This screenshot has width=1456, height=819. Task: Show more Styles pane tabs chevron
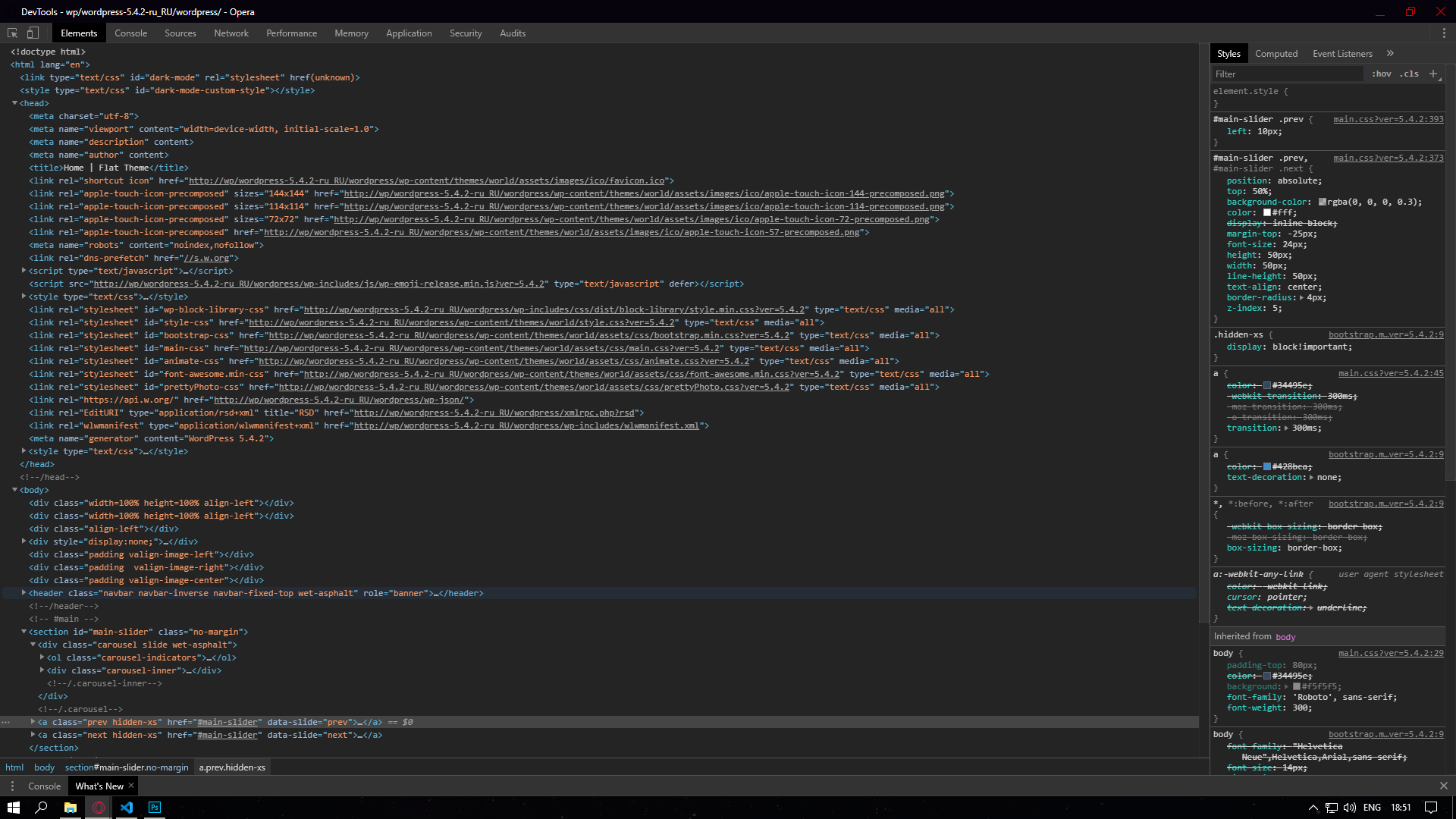(1390, 53)
